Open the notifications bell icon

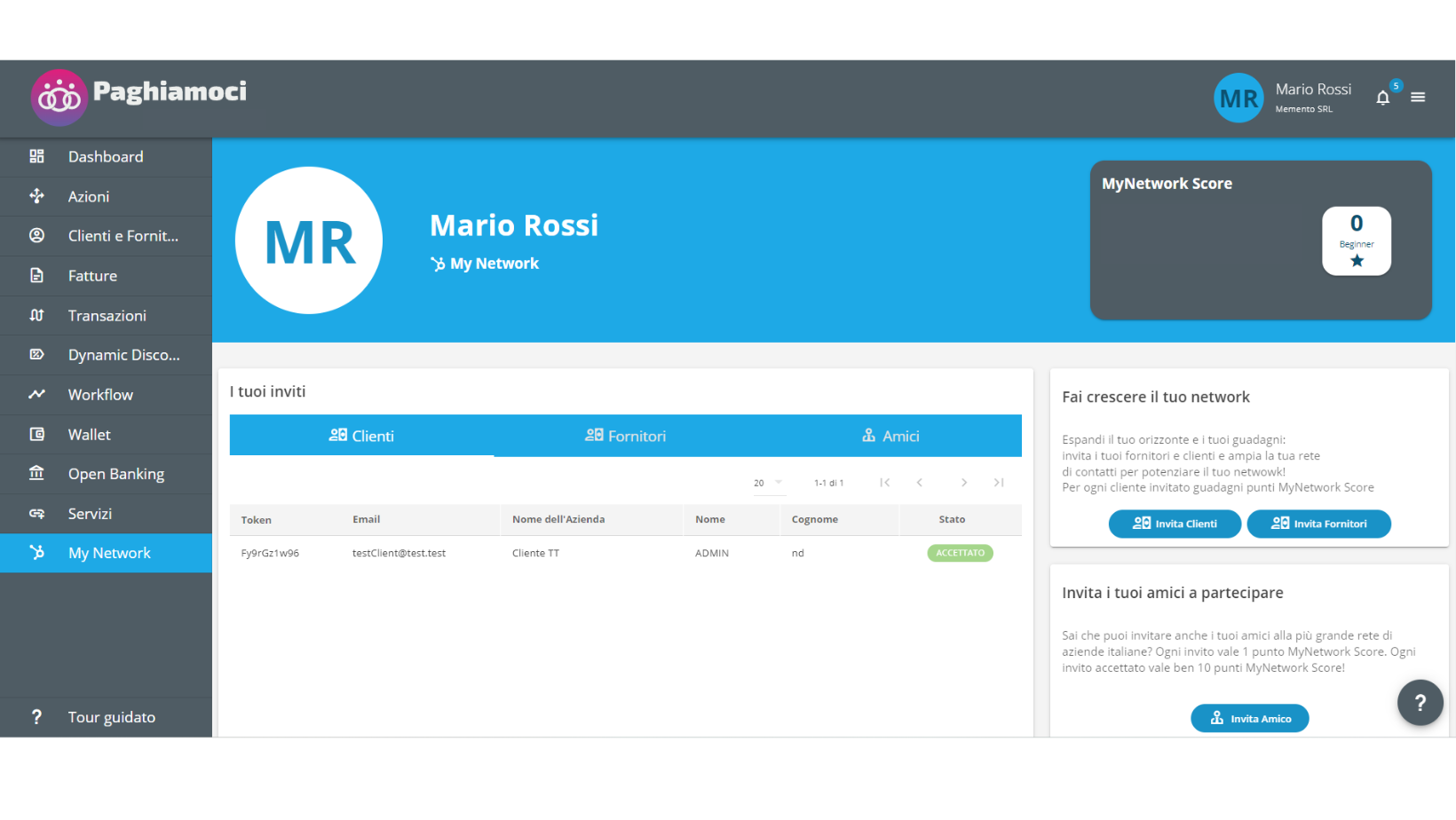(1382, 98)
